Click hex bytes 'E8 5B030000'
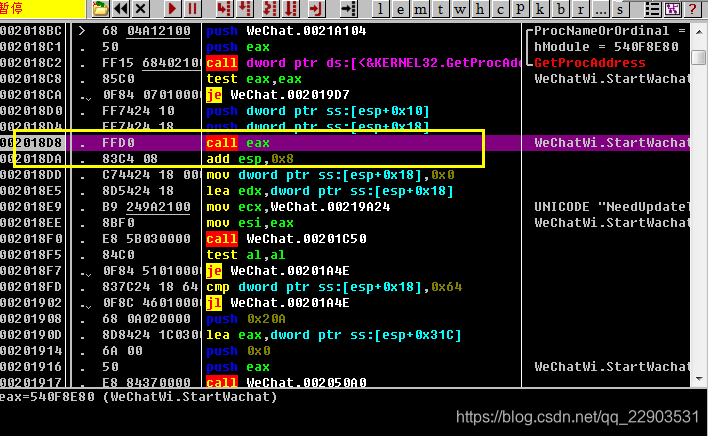 click(146, 239)
